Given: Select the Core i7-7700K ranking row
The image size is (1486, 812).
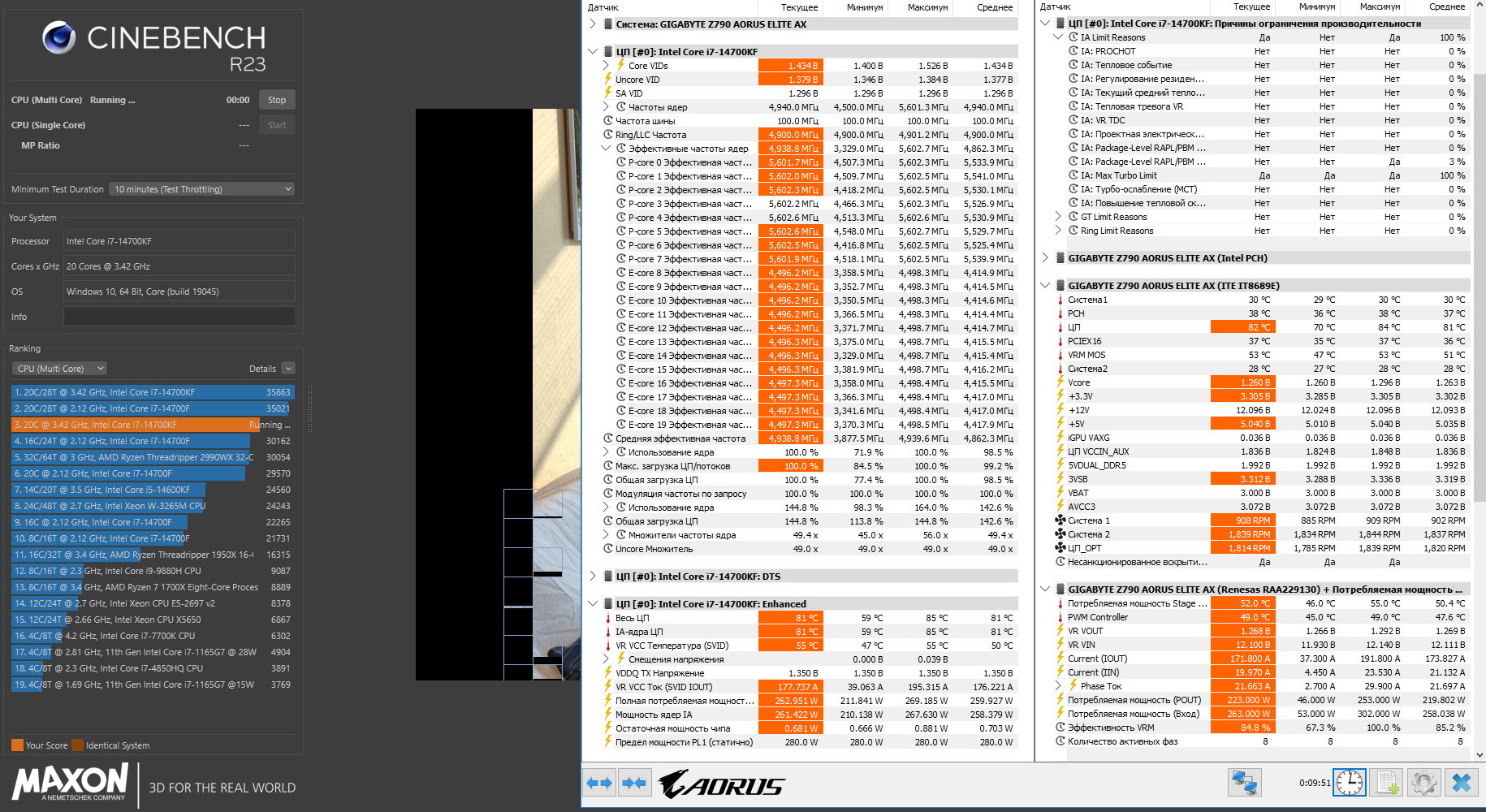Looking at the screenshot, I should [x=153, y=636].
